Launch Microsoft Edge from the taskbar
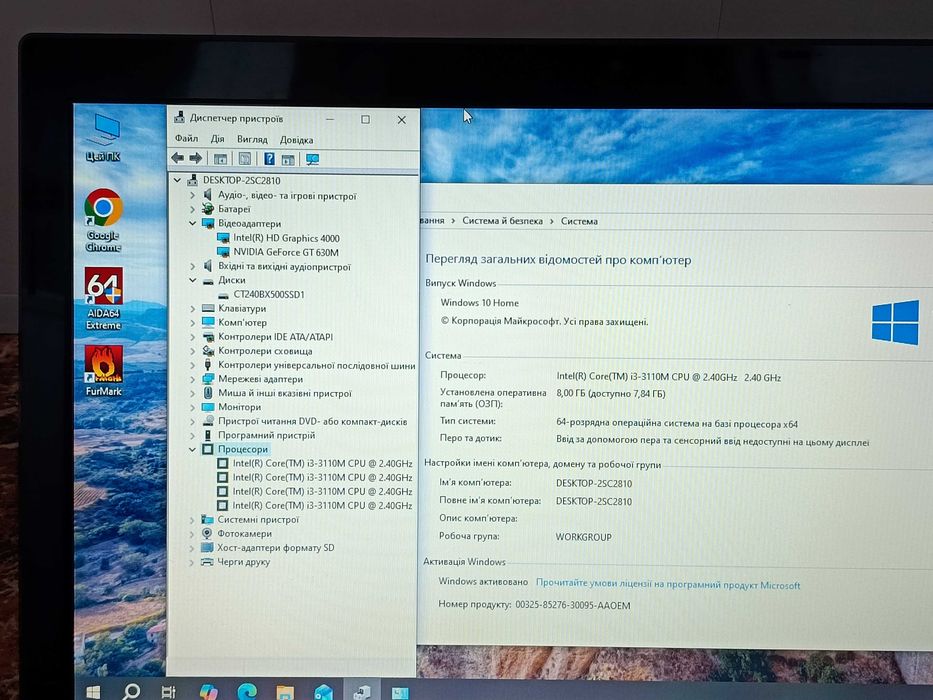 pos(247,692)
